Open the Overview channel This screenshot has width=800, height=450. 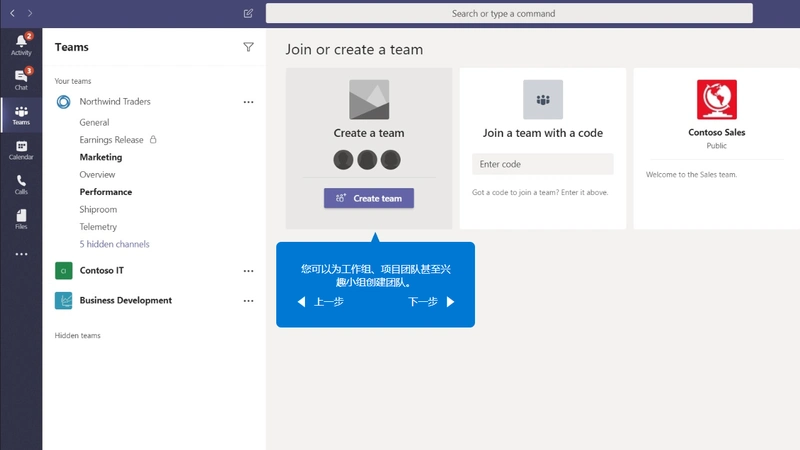(97, 174)
